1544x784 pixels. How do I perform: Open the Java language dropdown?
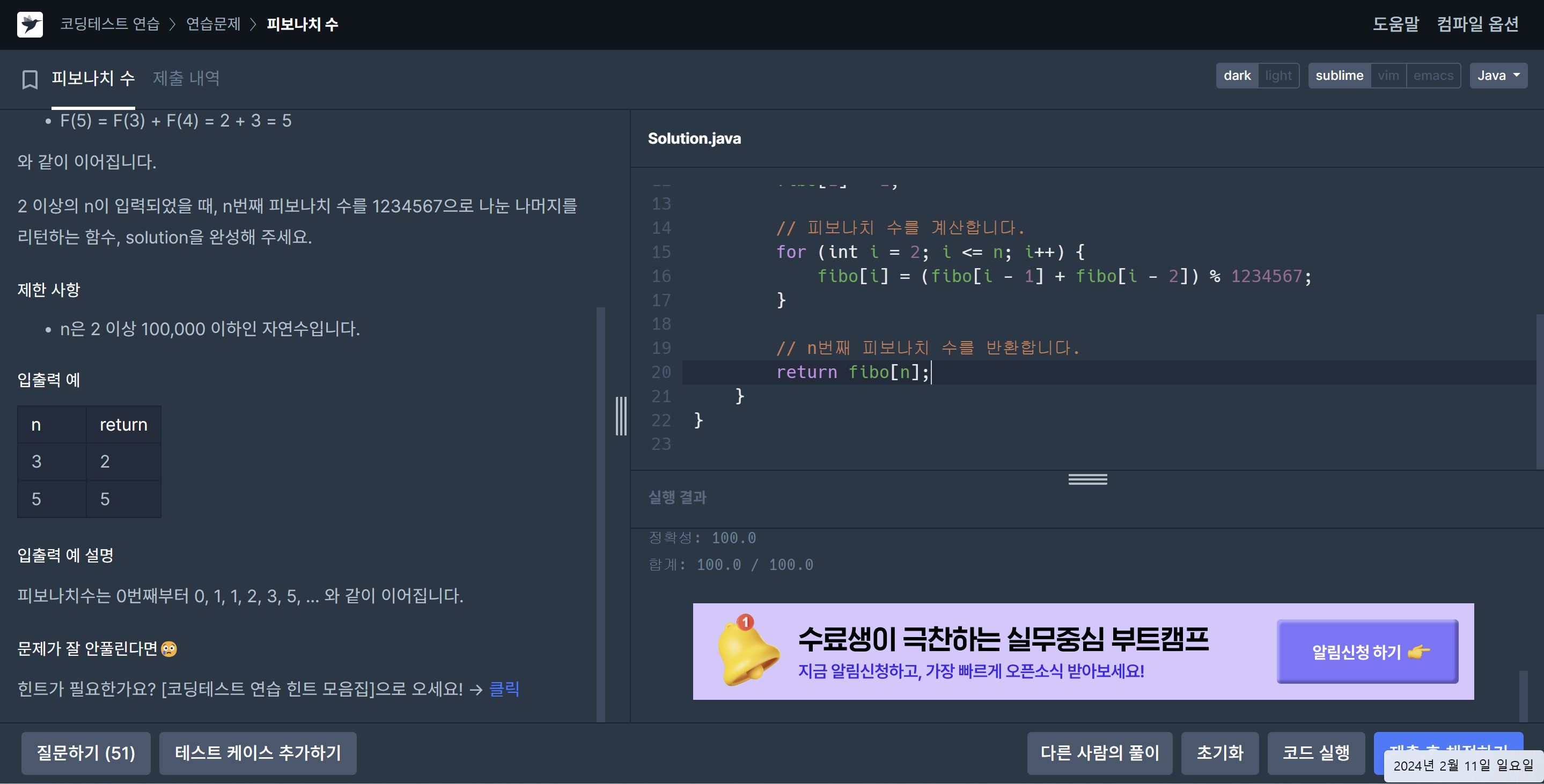[x=1498, y=76]
